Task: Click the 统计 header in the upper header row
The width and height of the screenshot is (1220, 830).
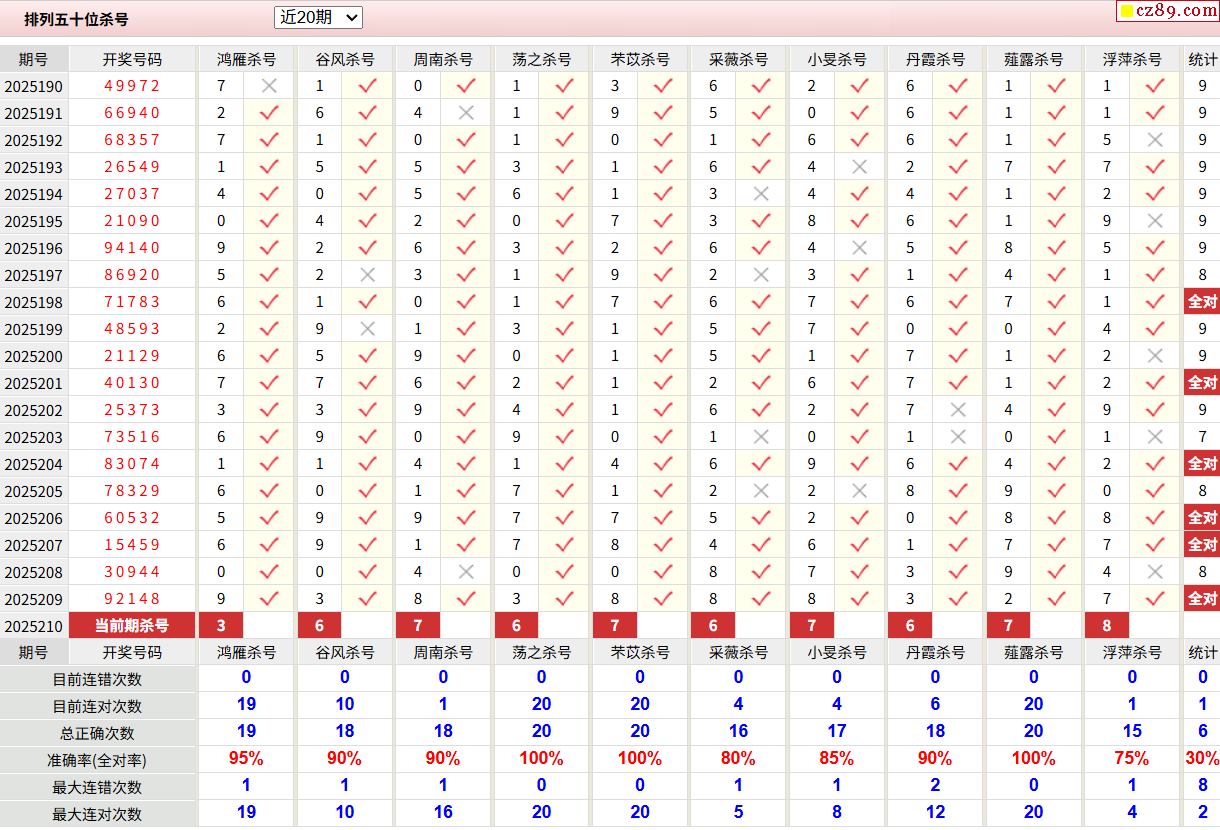Action: pyautogui.click(x=1203, y=59)
